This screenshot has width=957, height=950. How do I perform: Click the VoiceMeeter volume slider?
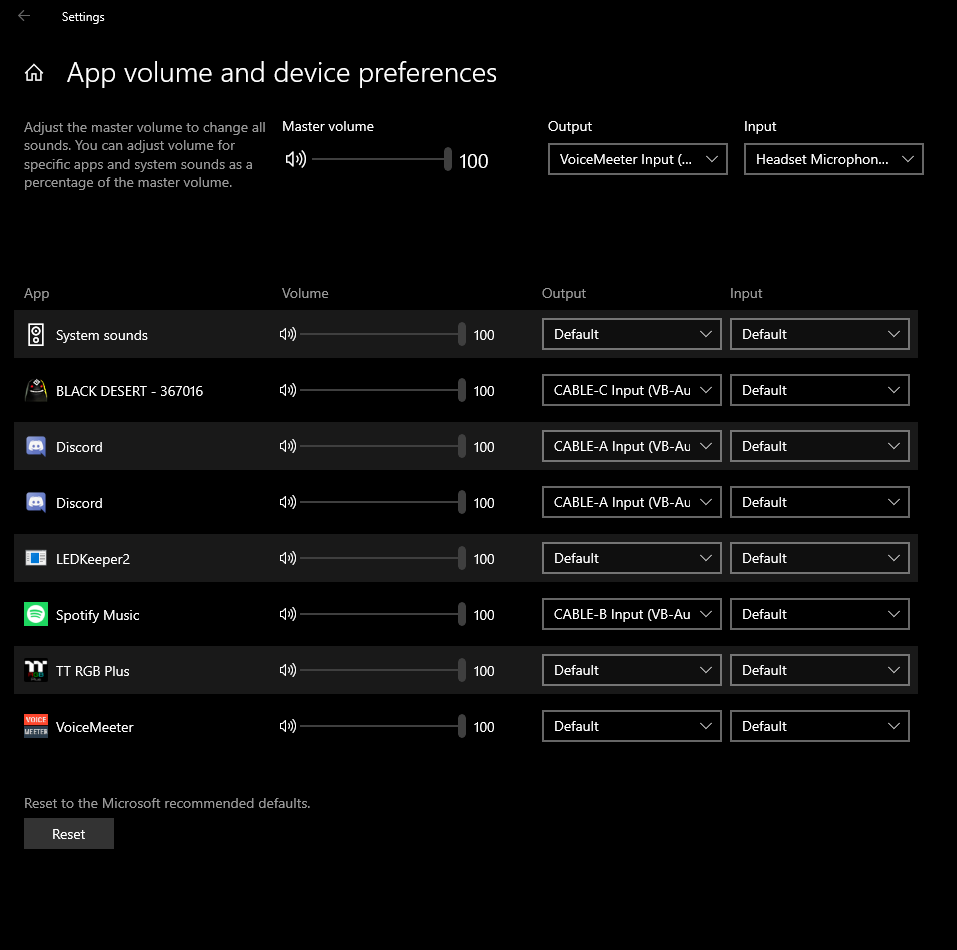point(383,726)
